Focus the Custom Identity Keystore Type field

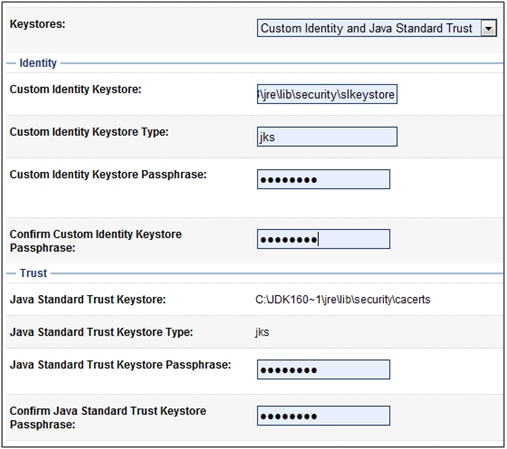[x=327, y=136]
